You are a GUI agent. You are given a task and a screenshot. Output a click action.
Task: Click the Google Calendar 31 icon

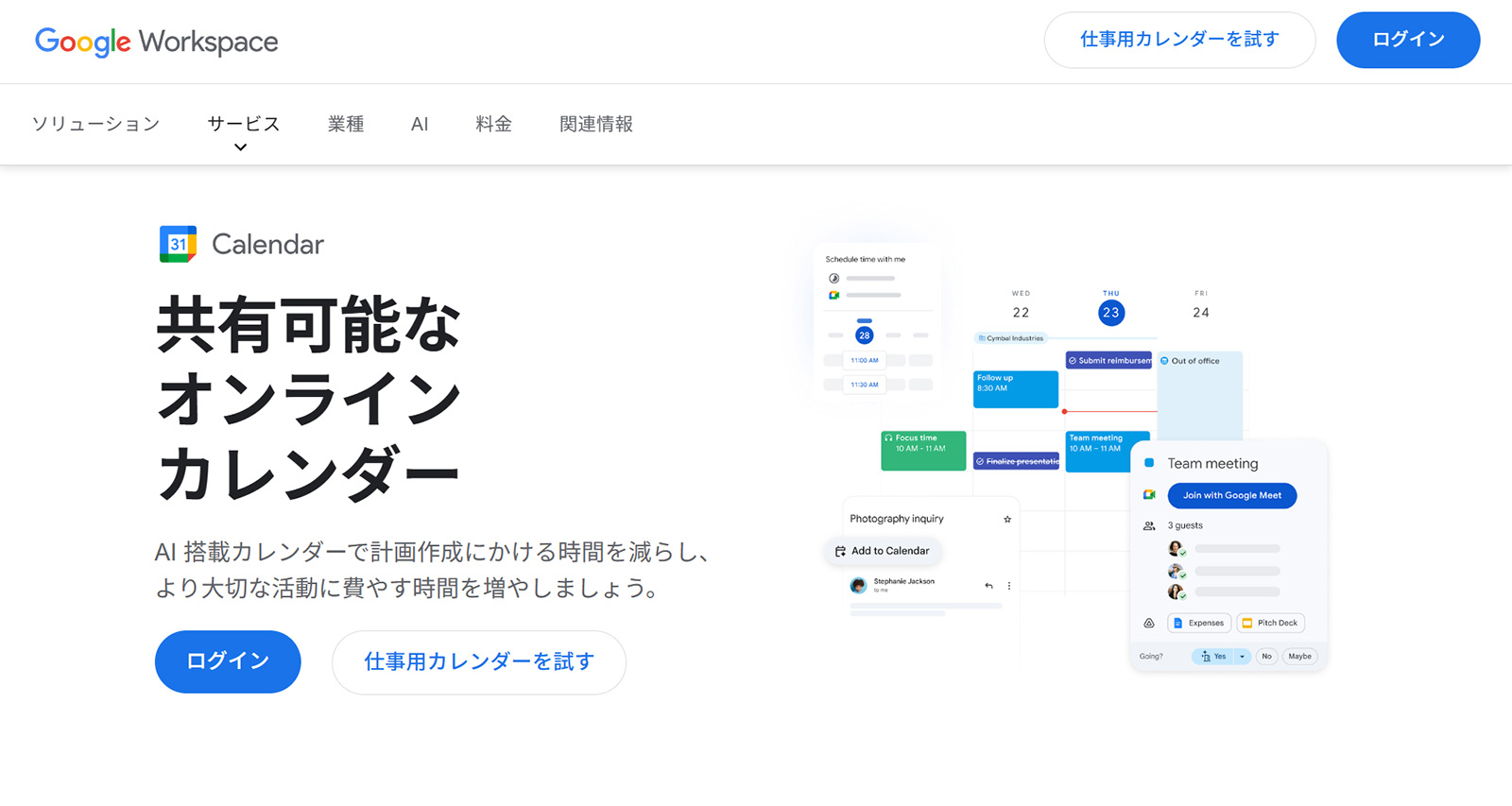pyautogui.click(x=178, y=244)
